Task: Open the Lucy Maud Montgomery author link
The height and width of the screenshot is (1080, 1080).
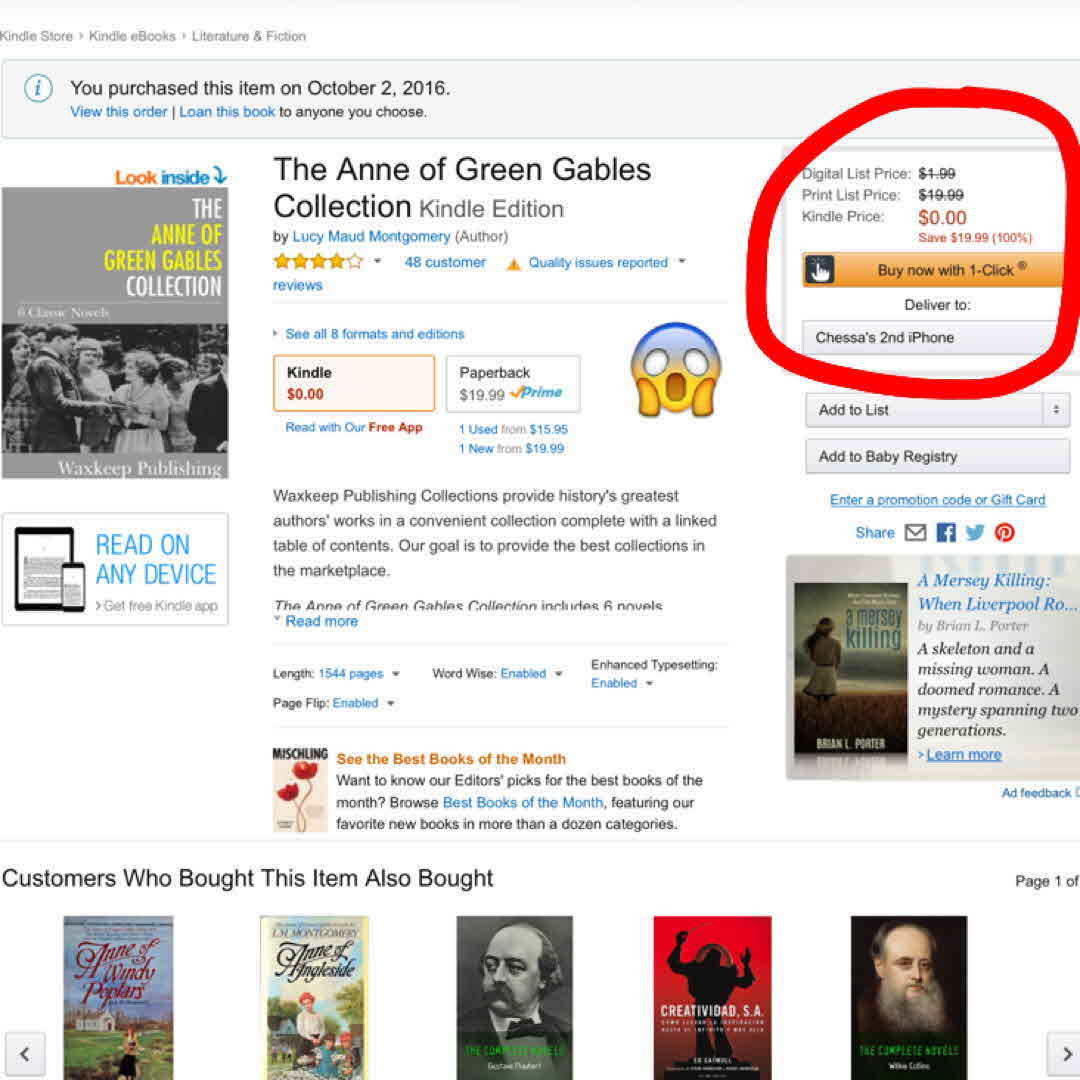Action: click(x=371, y=237)
